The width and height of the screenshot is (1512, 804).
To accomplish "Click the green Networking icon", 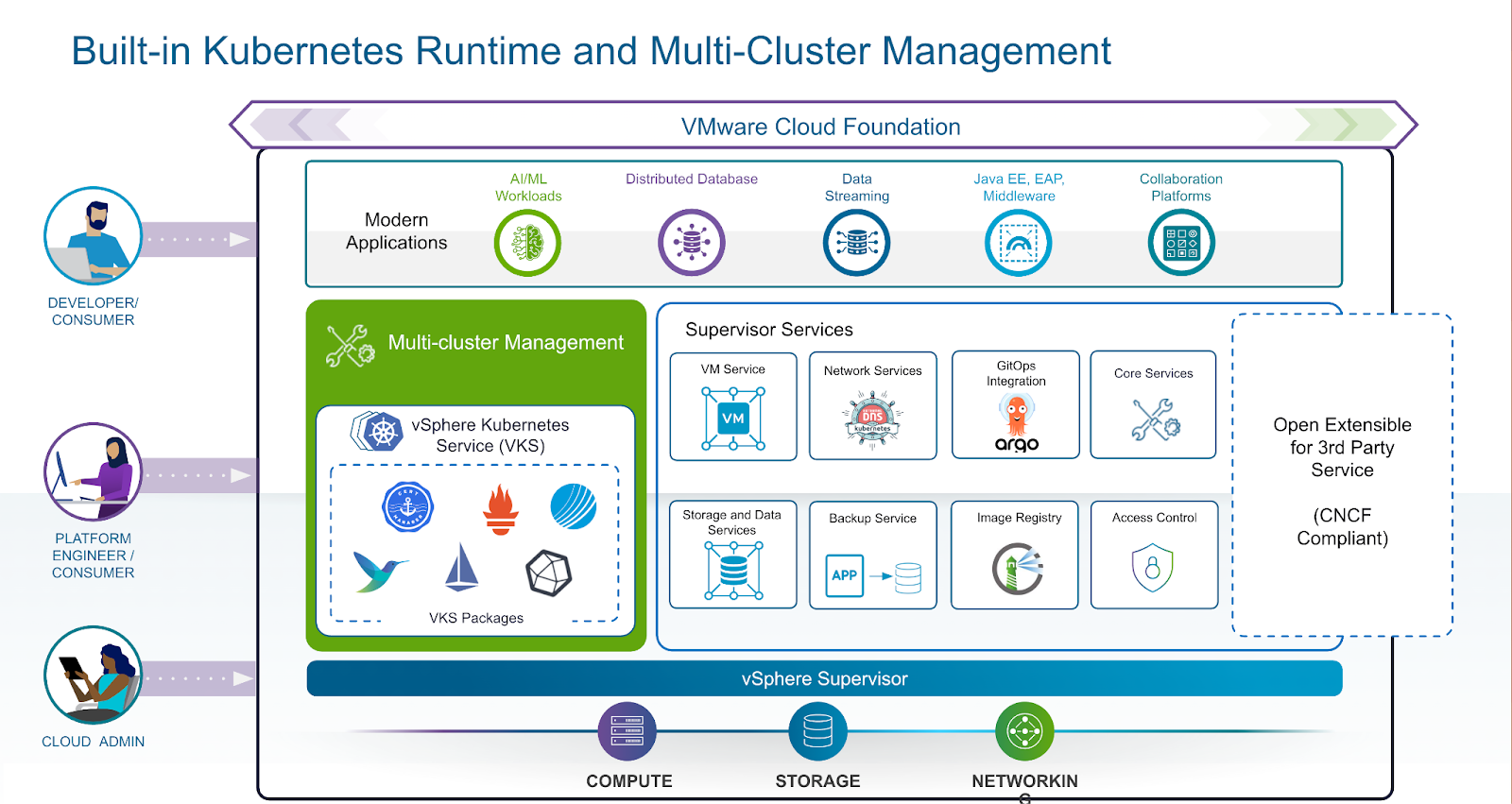I will pyautogui.click(x=1024, y=731).
